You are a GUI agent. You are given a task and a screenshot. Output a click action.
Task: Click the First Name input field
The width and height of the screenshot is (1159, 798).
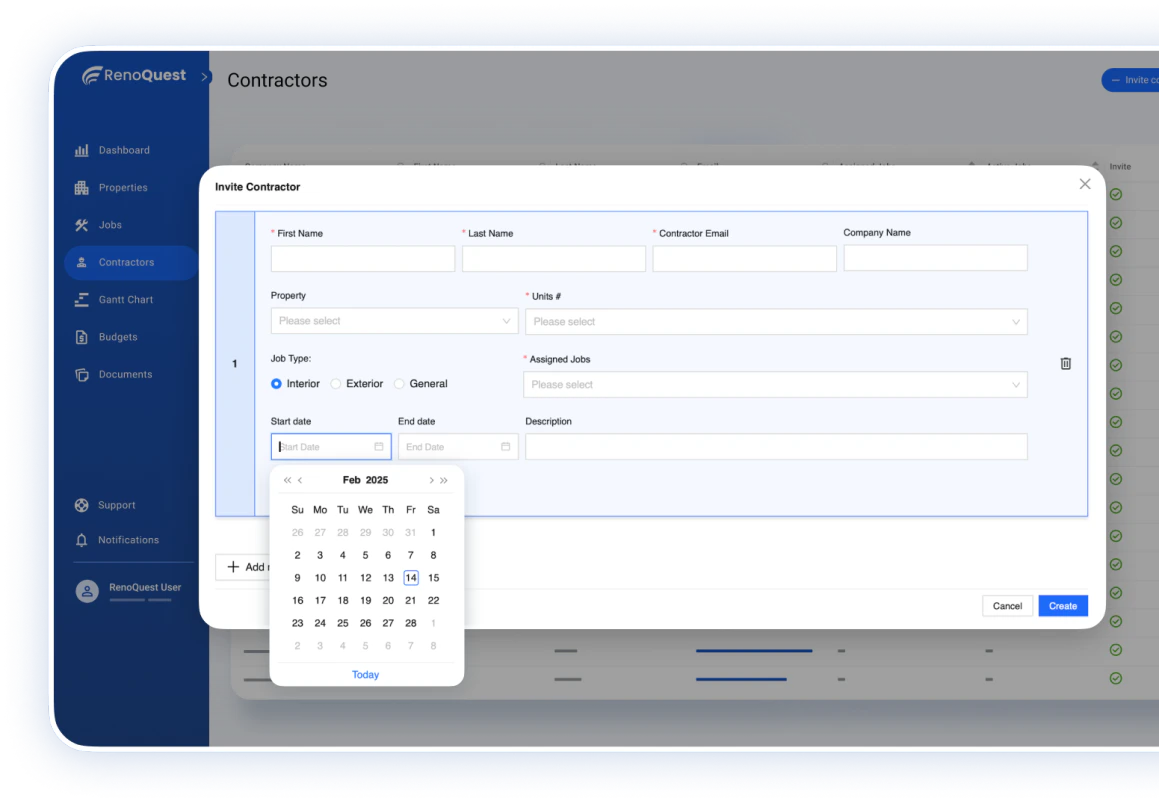pos(363,259)
